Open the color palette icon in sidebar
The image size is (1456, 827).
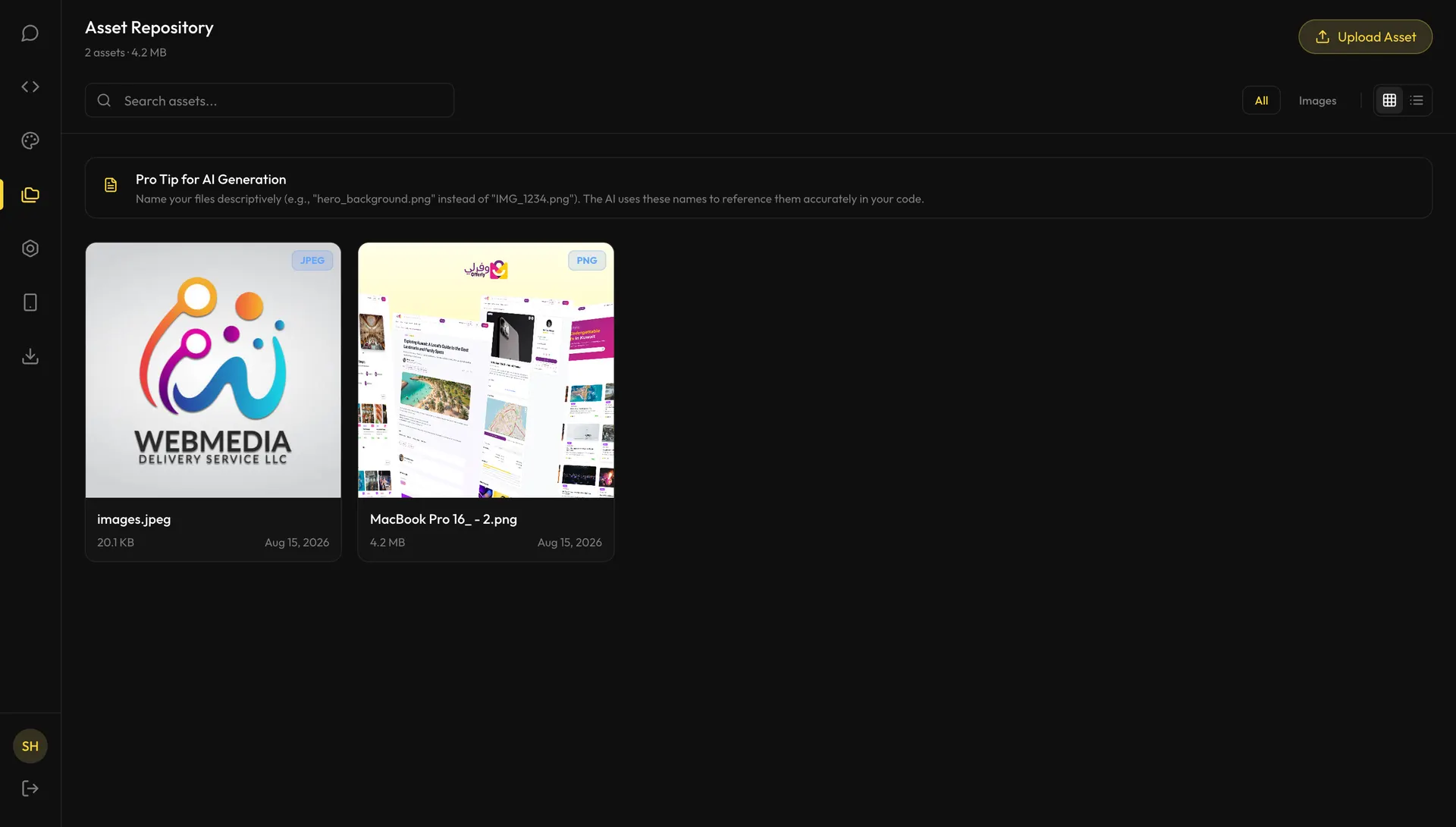30,141
